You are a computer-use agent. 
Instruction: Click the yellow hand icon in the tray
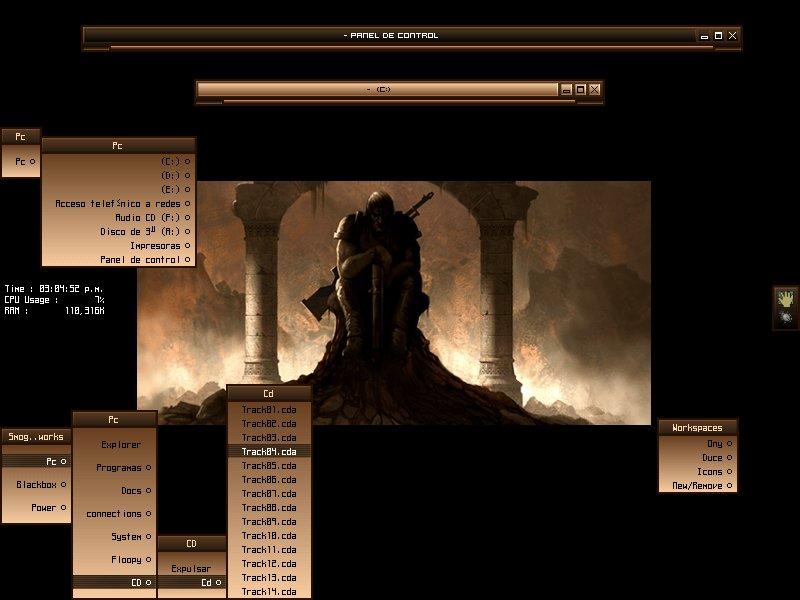click(786, 298)
